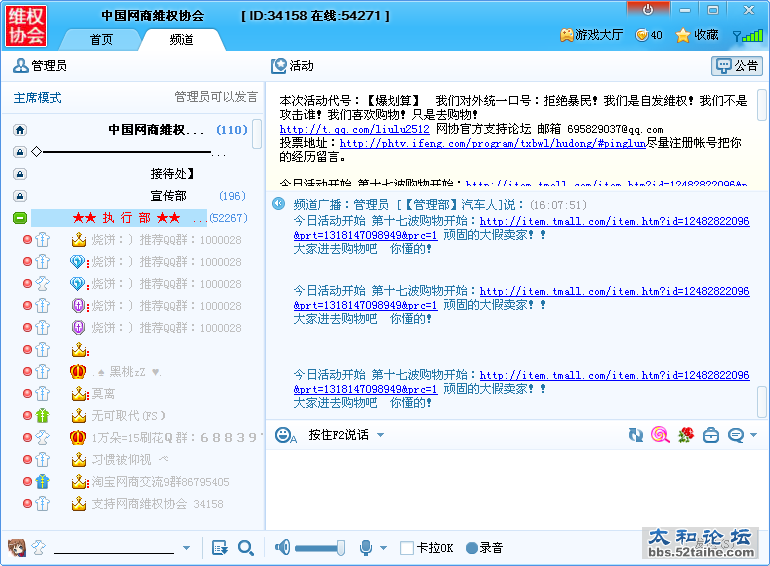Click the channel list scrollbar
Image resolution: width=770 pixels, height=566 pixels.
point(257,134)
